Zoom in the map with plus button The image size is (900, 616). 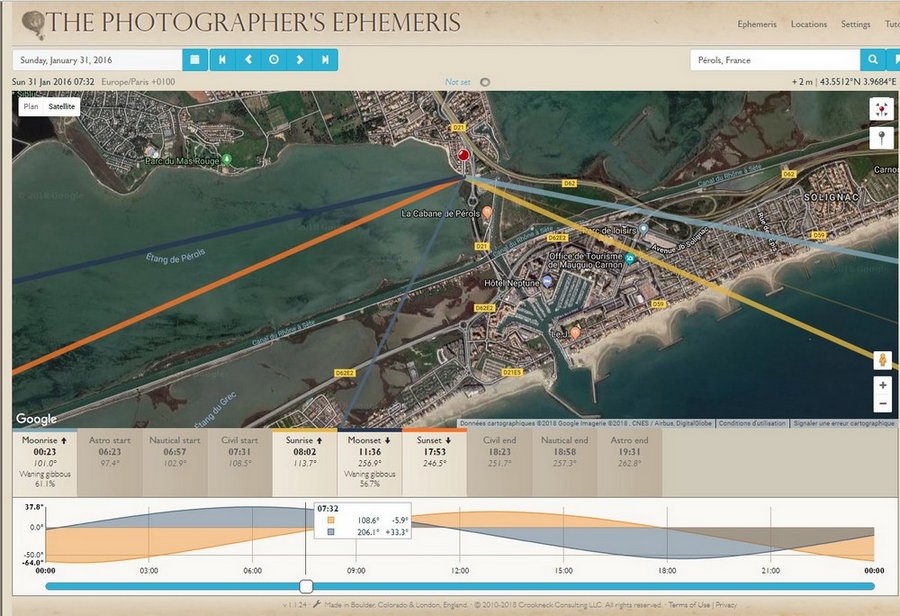point(883,385)
